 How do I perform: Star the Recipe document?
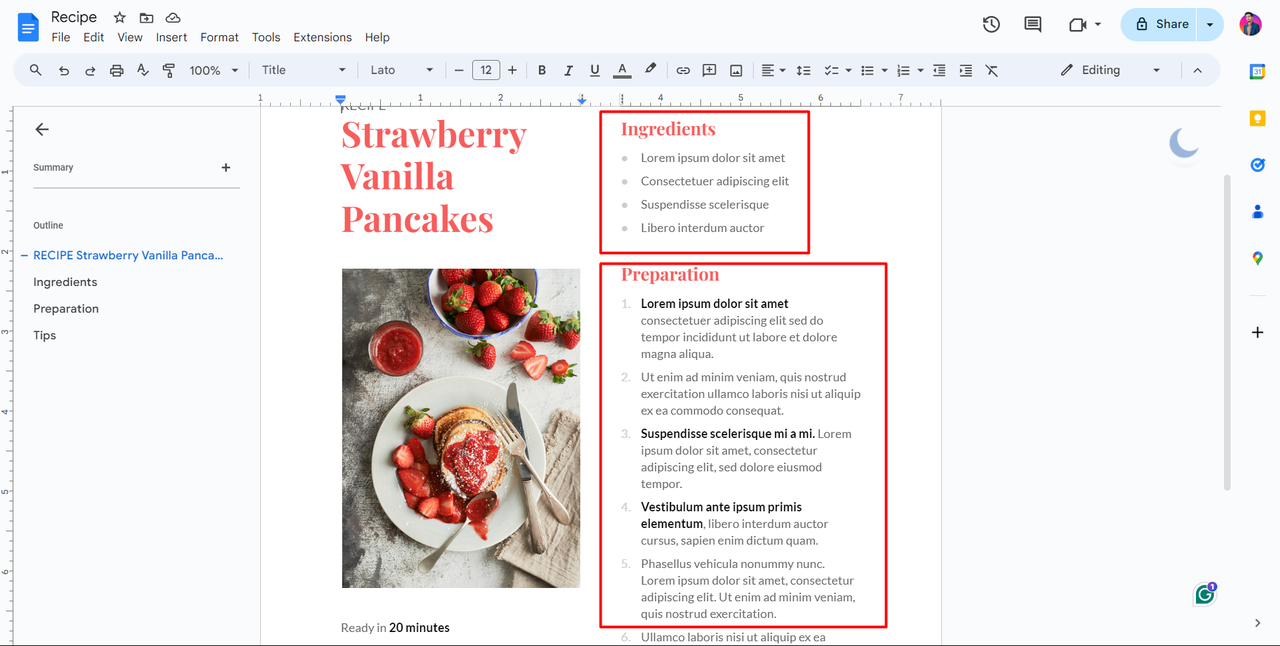[120, 18]
